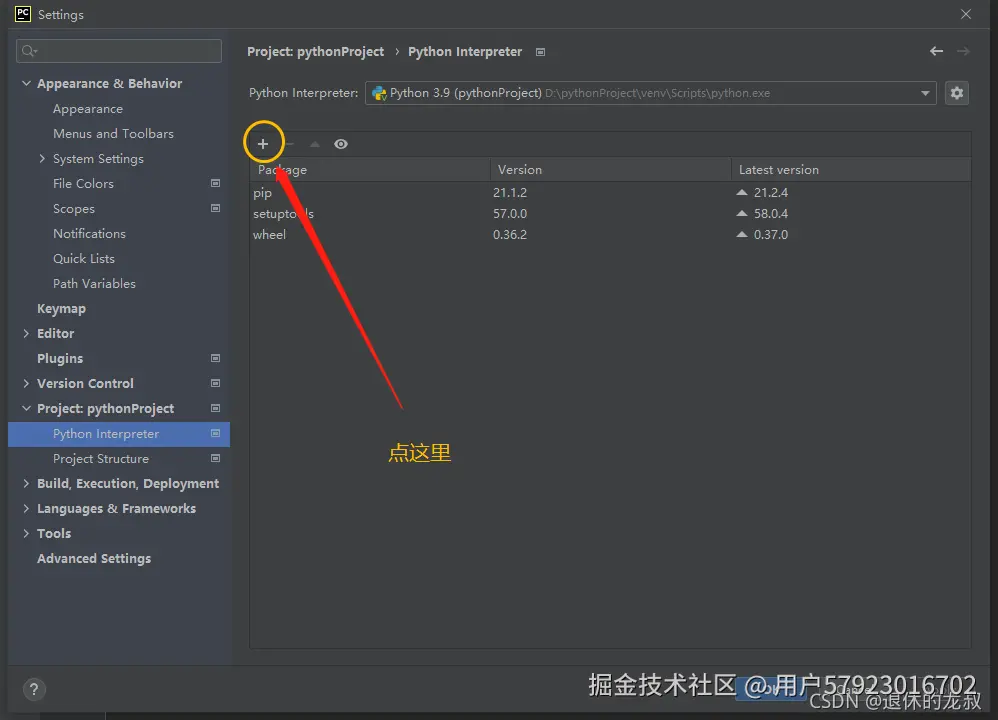Image resolution: width=998 pixels, height=720 pixels.
Task: Open Scopes settings page
Action: pos(74,209)
